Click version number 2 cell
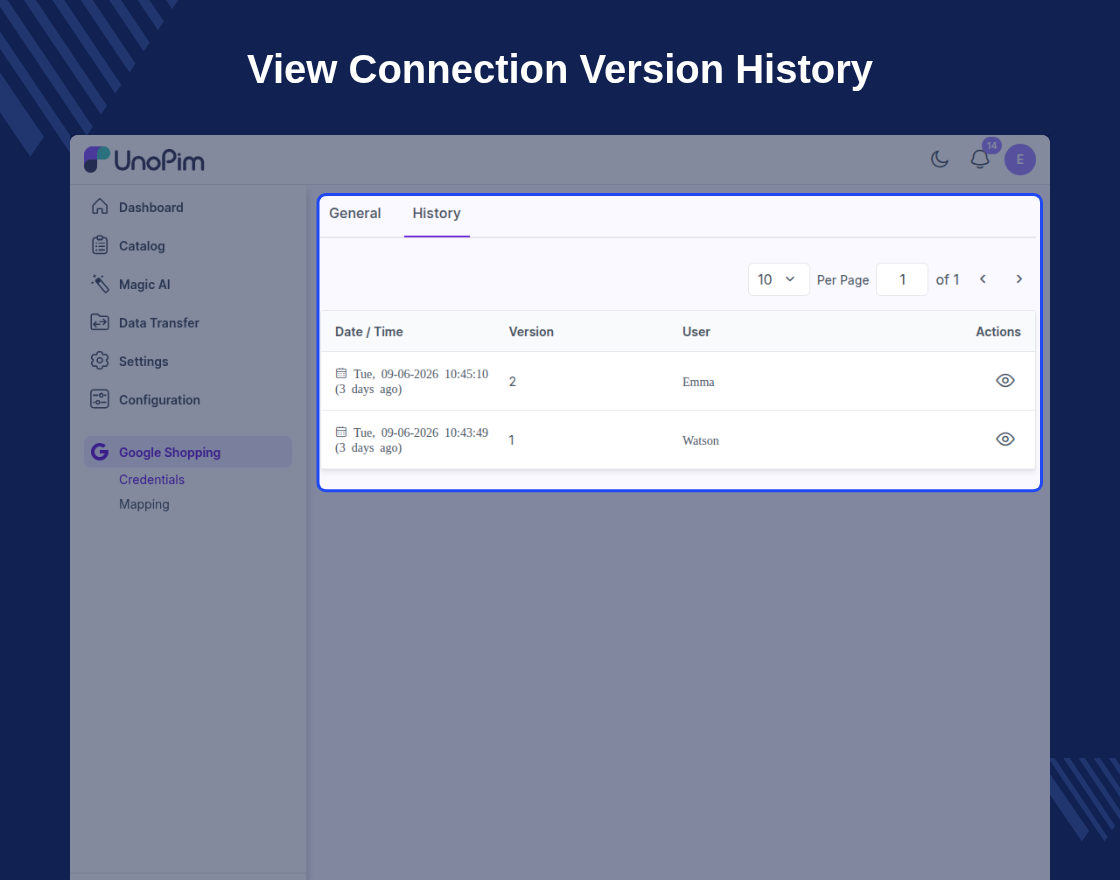Viewport: 1120px width, 880px height. tap(512, 381)
